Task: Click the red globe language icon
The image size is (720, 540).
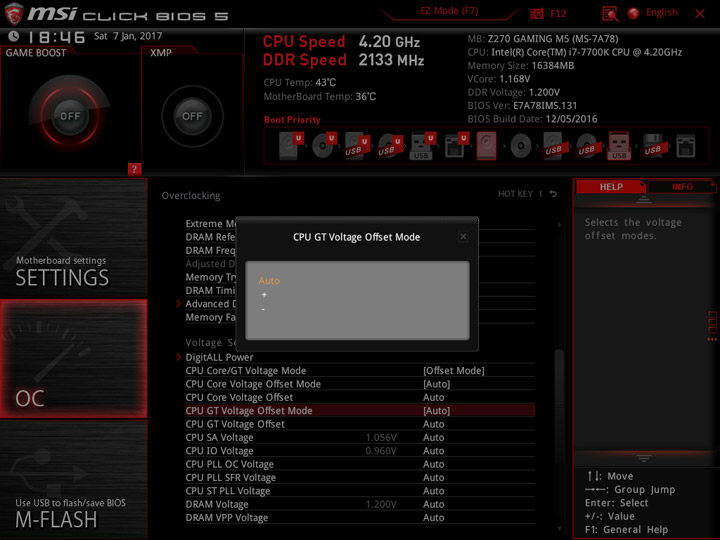Action: 634,13
